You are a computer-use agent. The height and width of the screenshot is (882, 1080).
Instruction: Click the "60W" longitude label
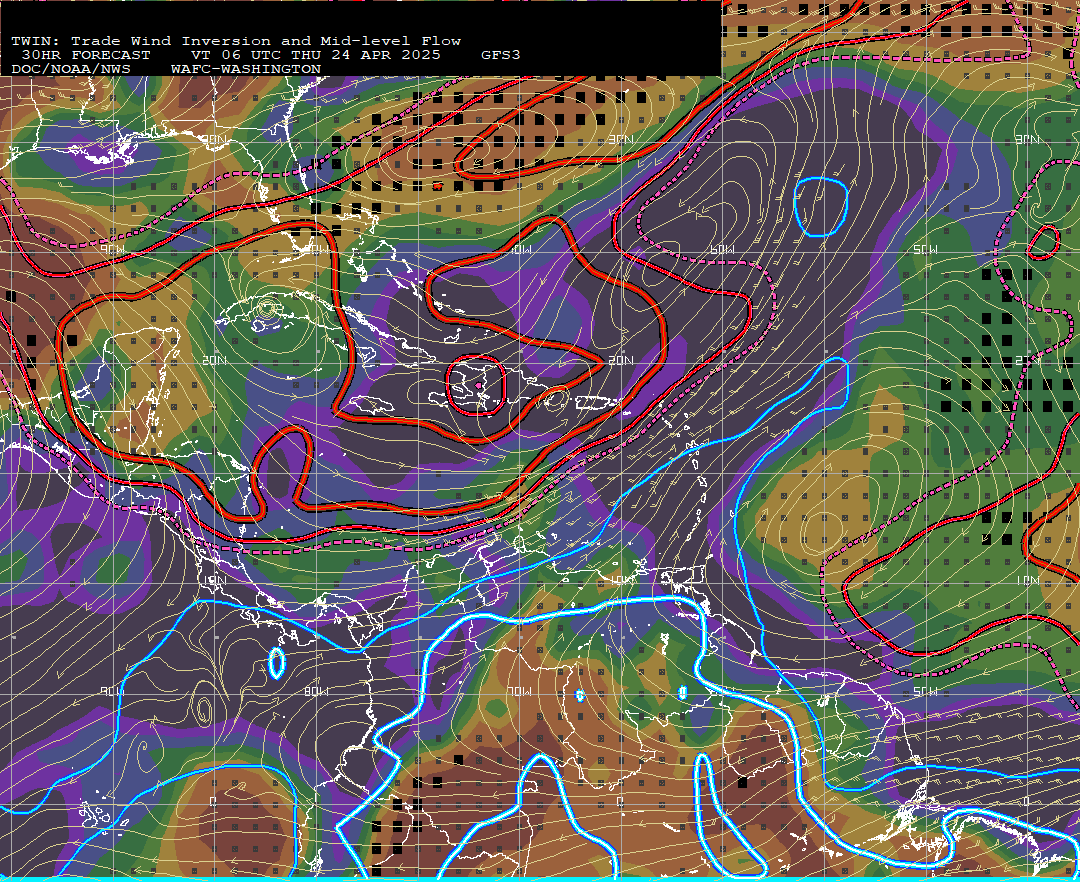click(x=722, y=249)
